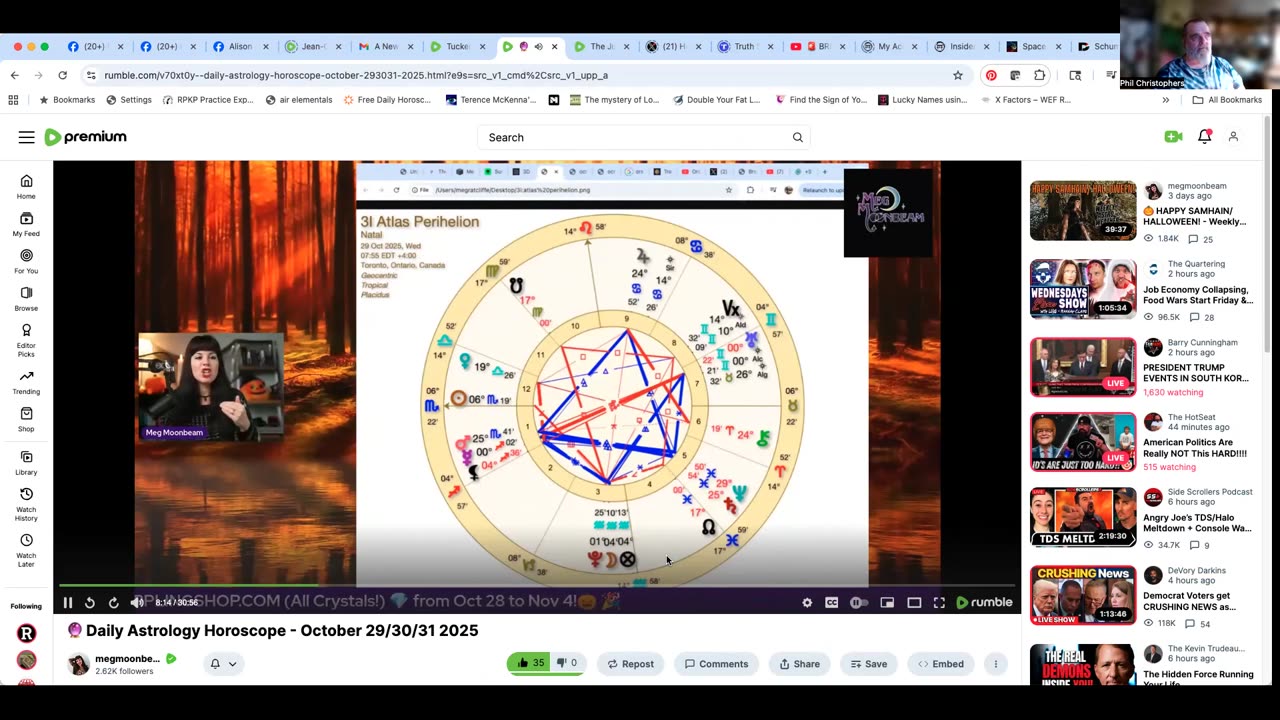
Task: Open Shop in sidebar
Action: [x=26, y=419]
